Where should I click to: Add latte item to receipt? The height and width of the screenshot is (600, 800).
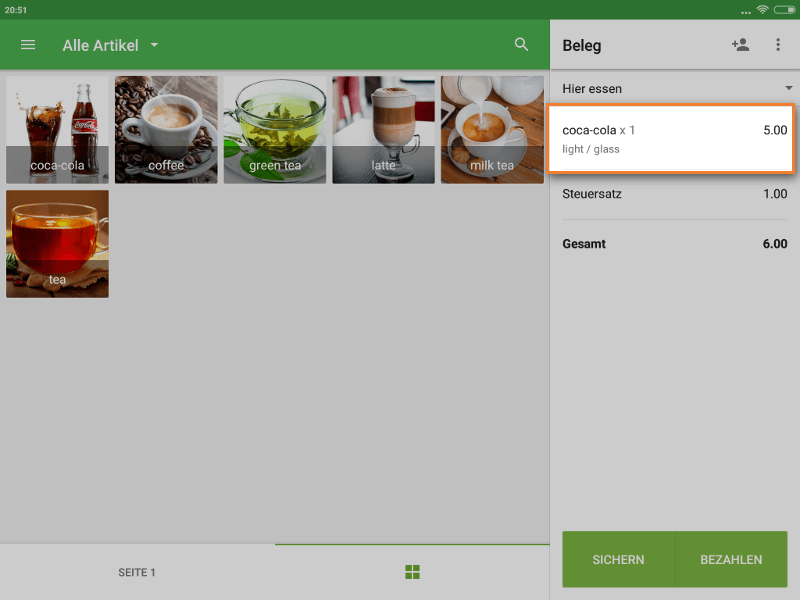383,130
